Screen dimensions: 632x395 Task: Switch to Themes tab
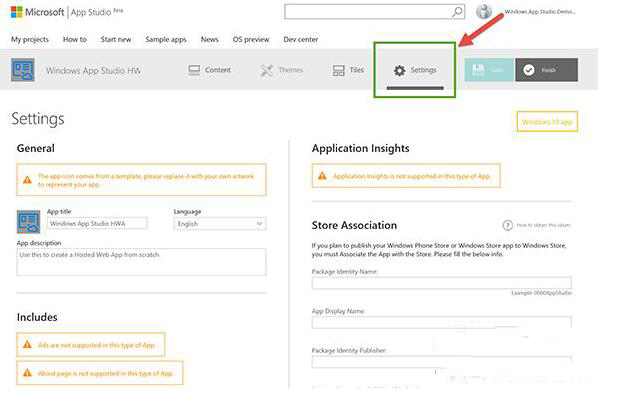[x=281, y=70]
